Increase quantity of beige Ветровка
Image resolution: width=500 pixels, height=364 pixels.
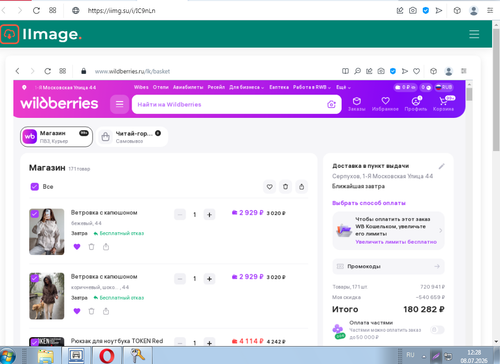click(209, 214)
